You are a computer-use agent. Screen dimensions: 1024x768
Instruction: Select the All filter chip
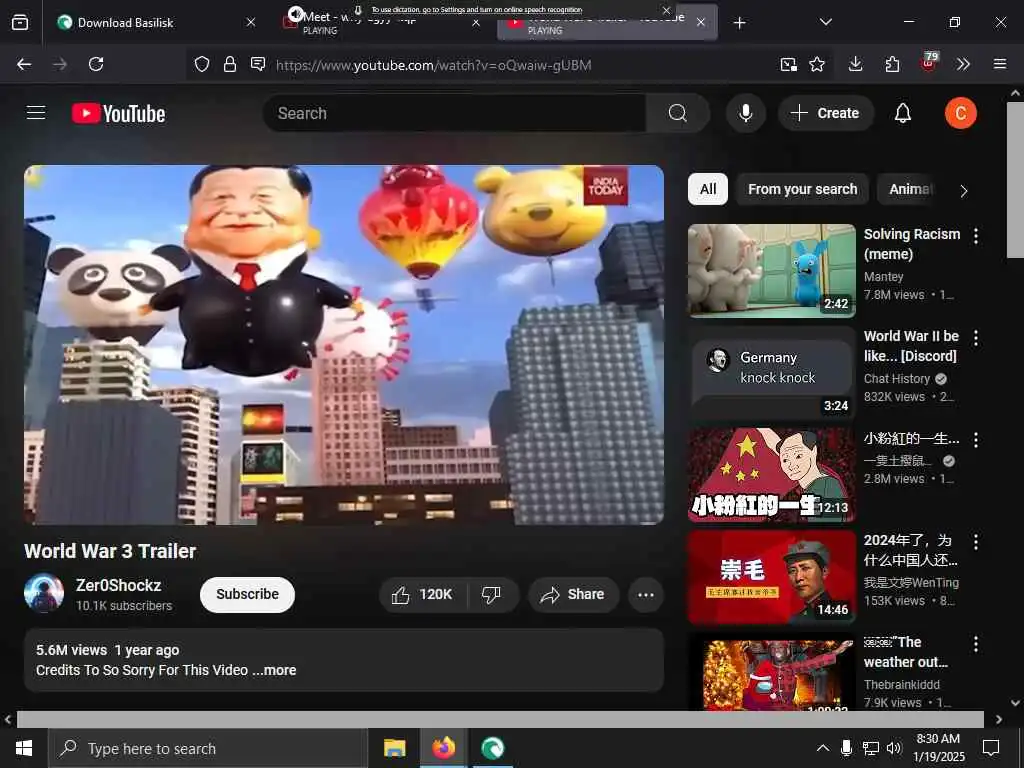(708, 189)
